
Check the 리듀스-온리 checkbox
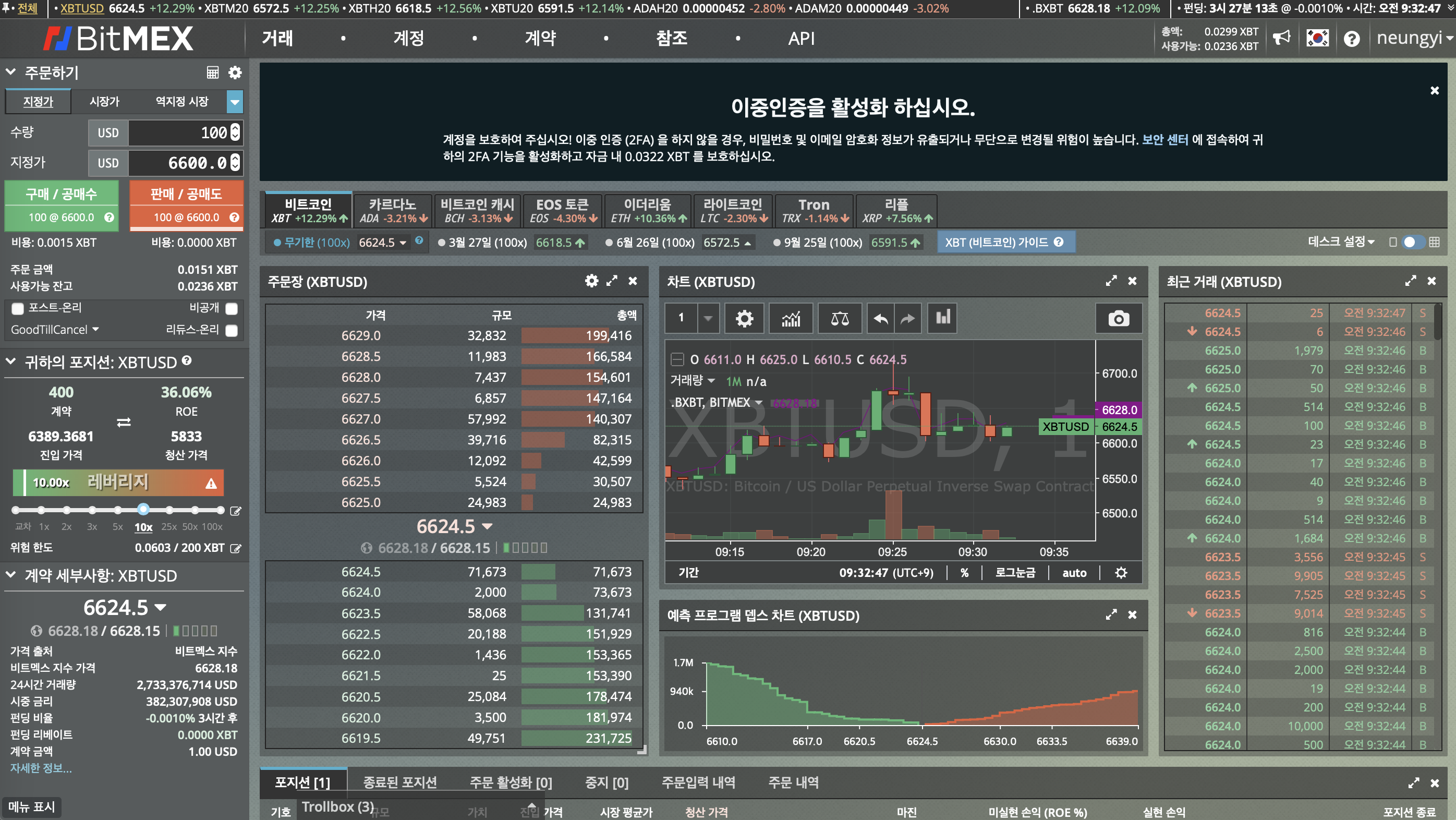[x=231, y=330]
